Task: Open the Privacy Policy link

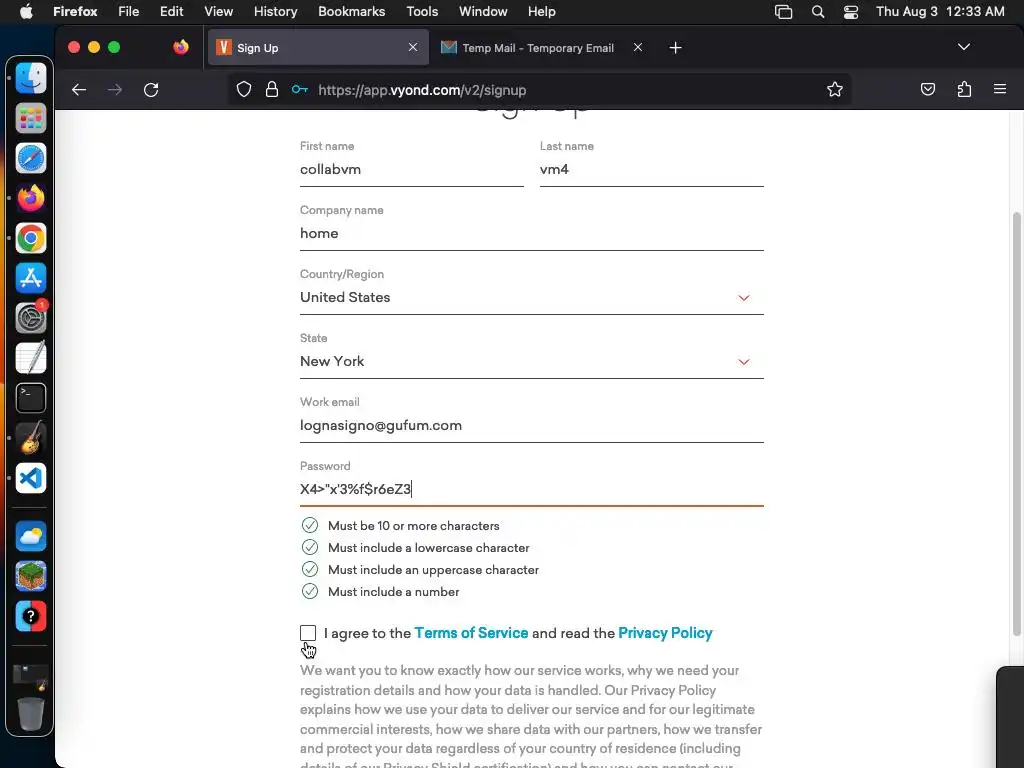Action: (x=665, y=633)
